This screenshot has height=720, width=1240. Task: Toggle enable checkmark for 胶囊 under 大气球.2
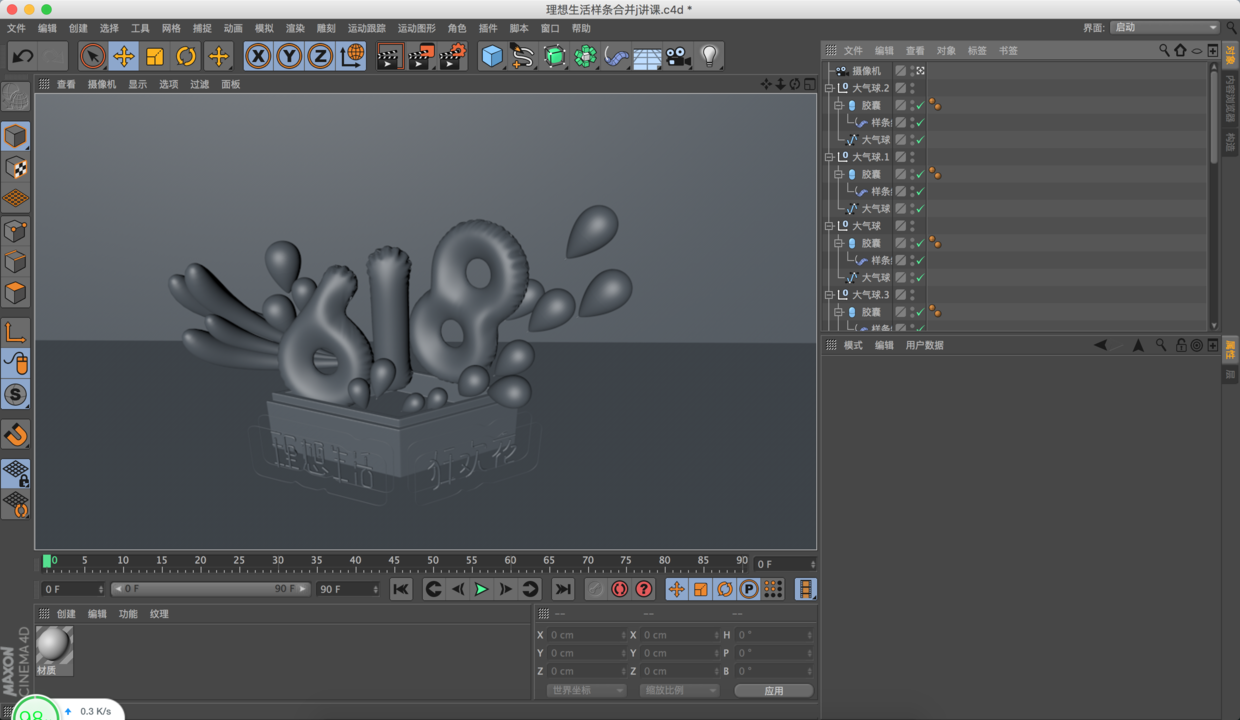point(920,105)
